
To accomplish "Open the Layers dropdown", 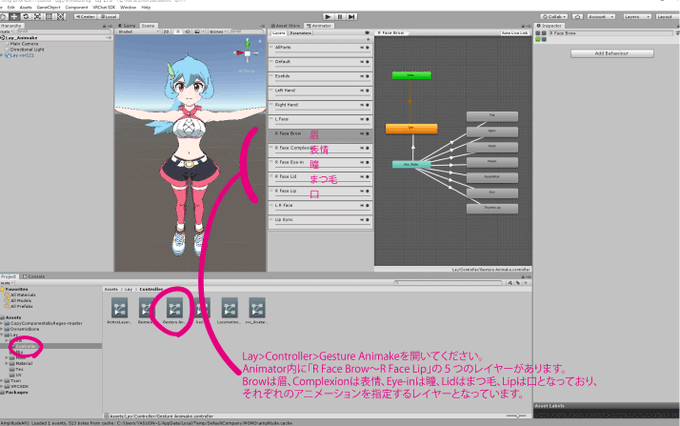I will tap(637, 16).
